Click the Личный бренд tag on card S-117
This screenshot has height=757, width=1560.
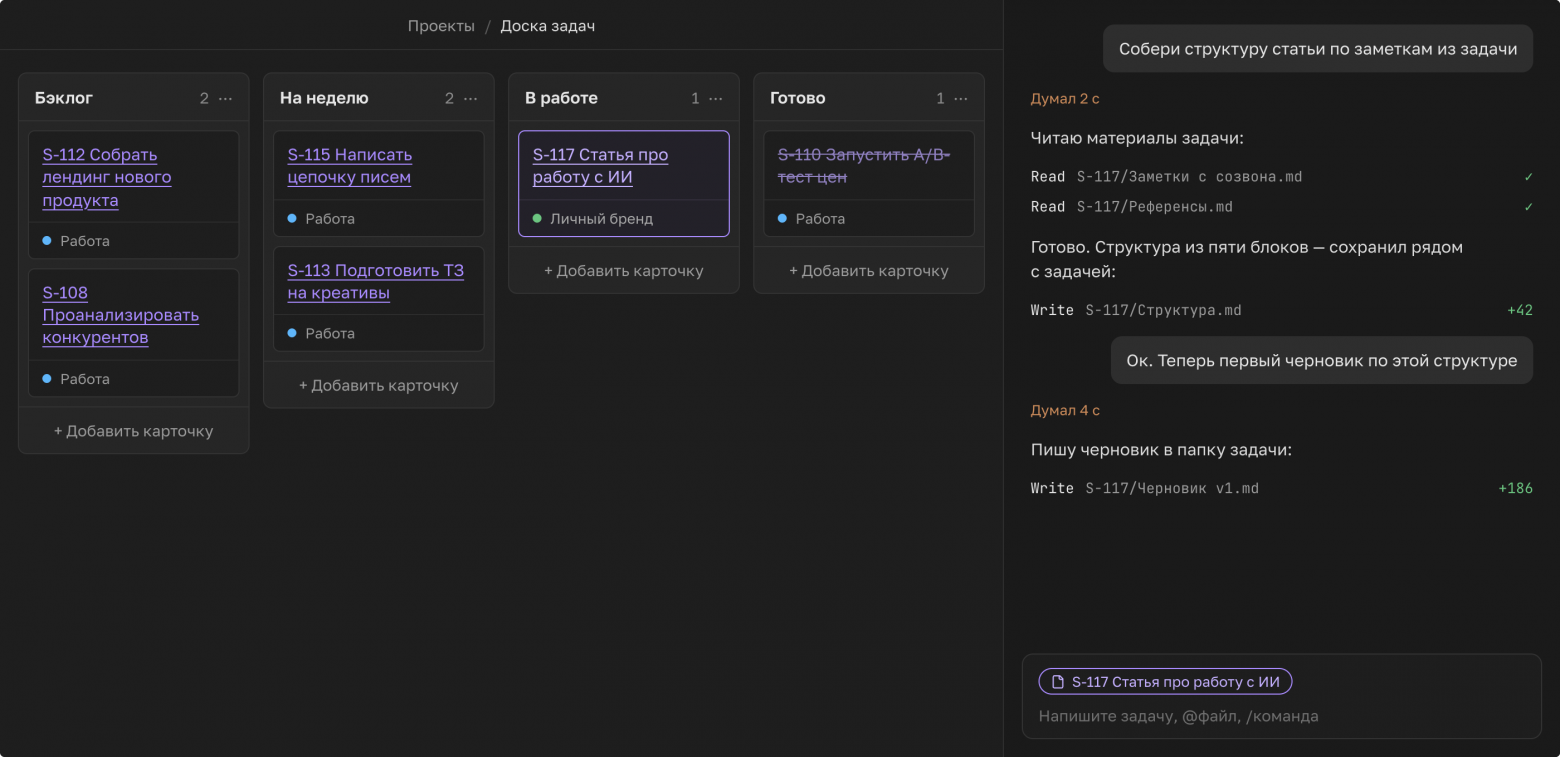(x=593, y=219)
